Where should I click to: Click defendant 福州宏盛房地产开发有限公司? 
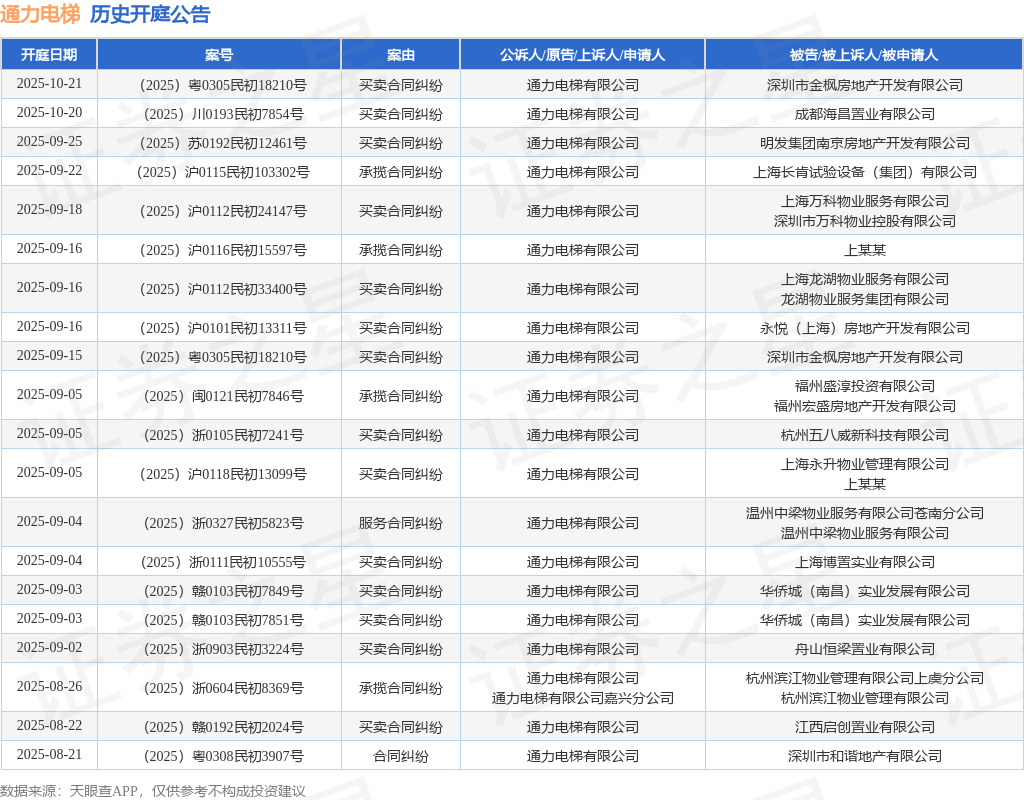pos(865,407)
